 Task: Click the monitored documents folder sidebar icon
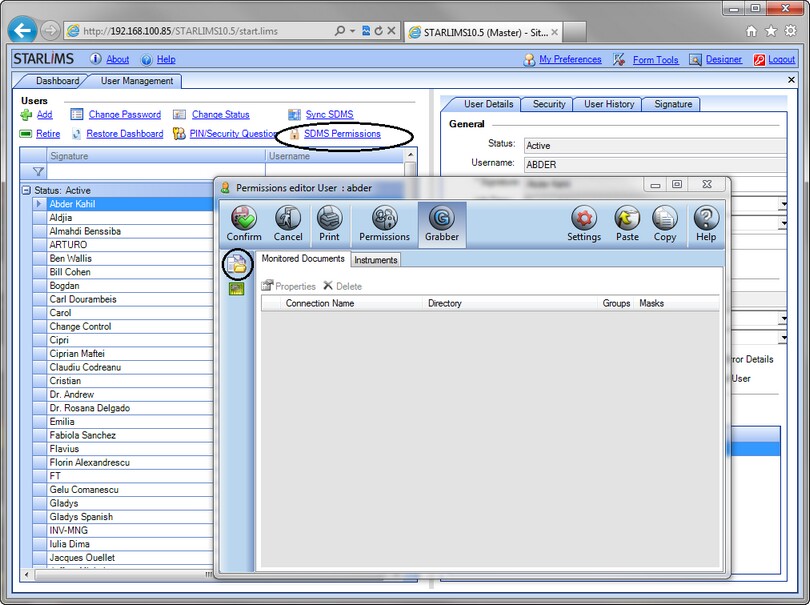click(x=237, y=264)
